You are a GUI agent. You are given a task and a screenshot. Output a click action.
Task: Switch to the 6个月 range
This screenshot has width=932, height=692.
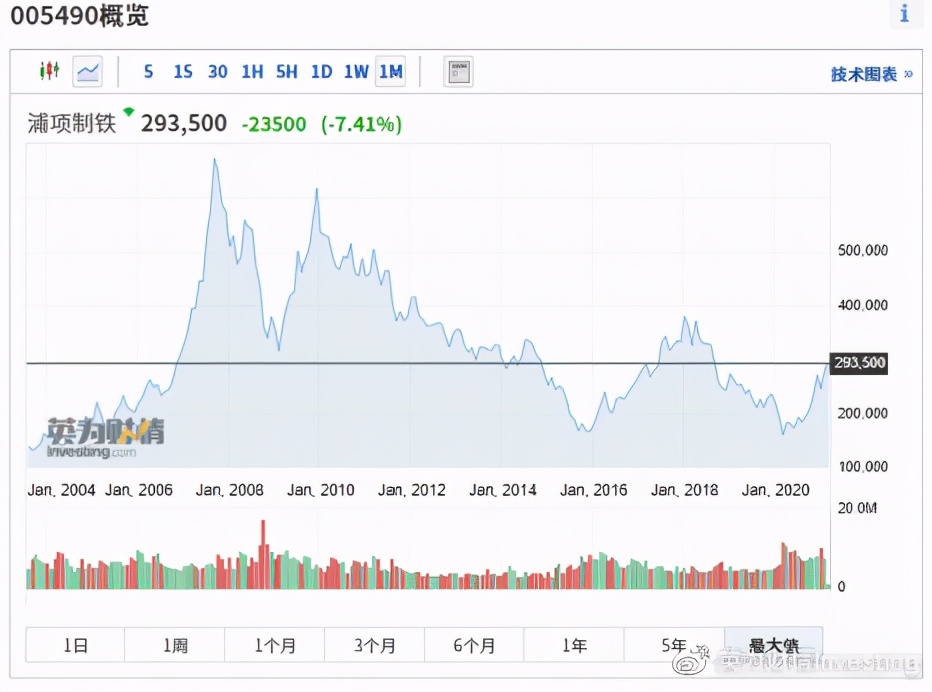point(474,644)
